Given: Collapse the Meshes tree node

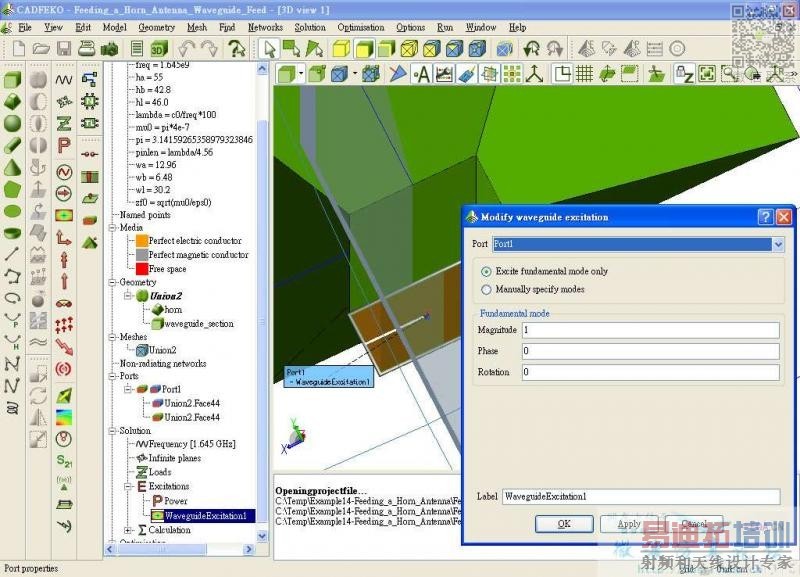Looking at the screenshot, I should [112, 337].
